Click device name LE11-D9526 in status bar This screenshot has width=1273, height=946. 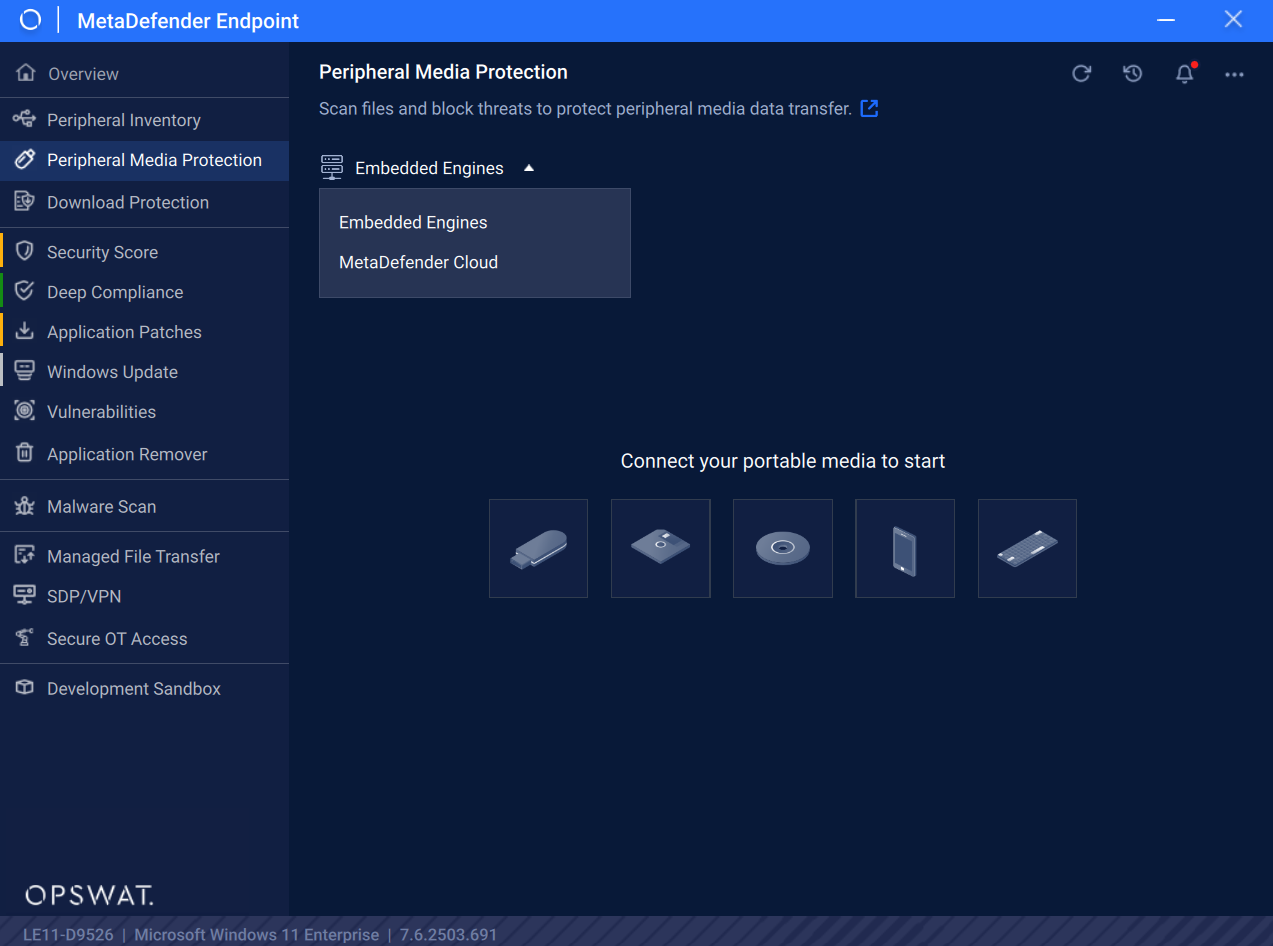(x=68, y=935)
